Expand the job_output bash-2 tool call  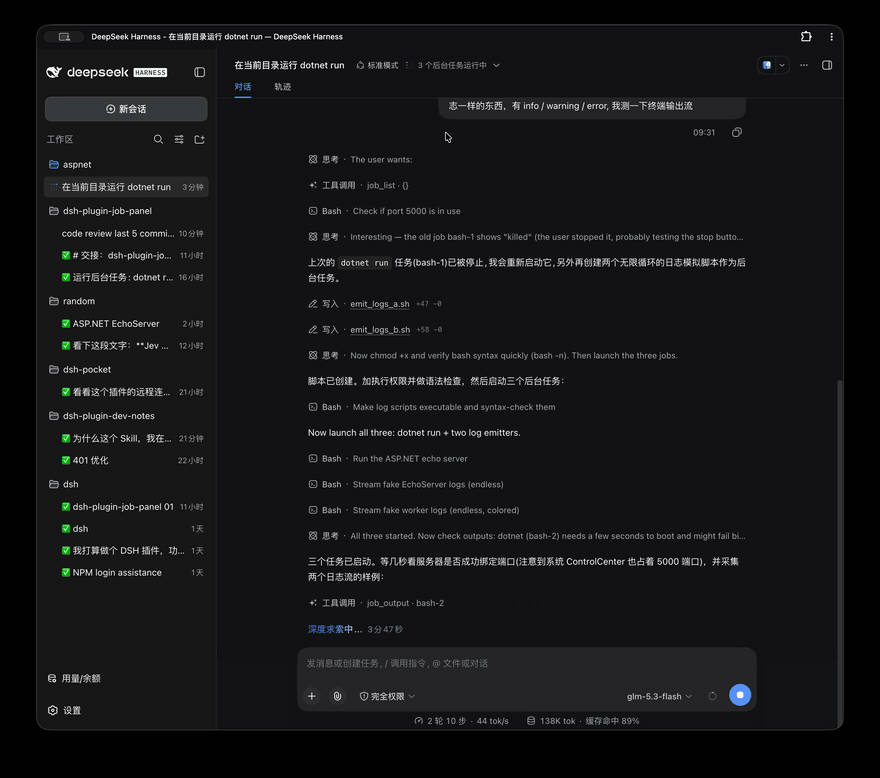(x=376, y=603)
